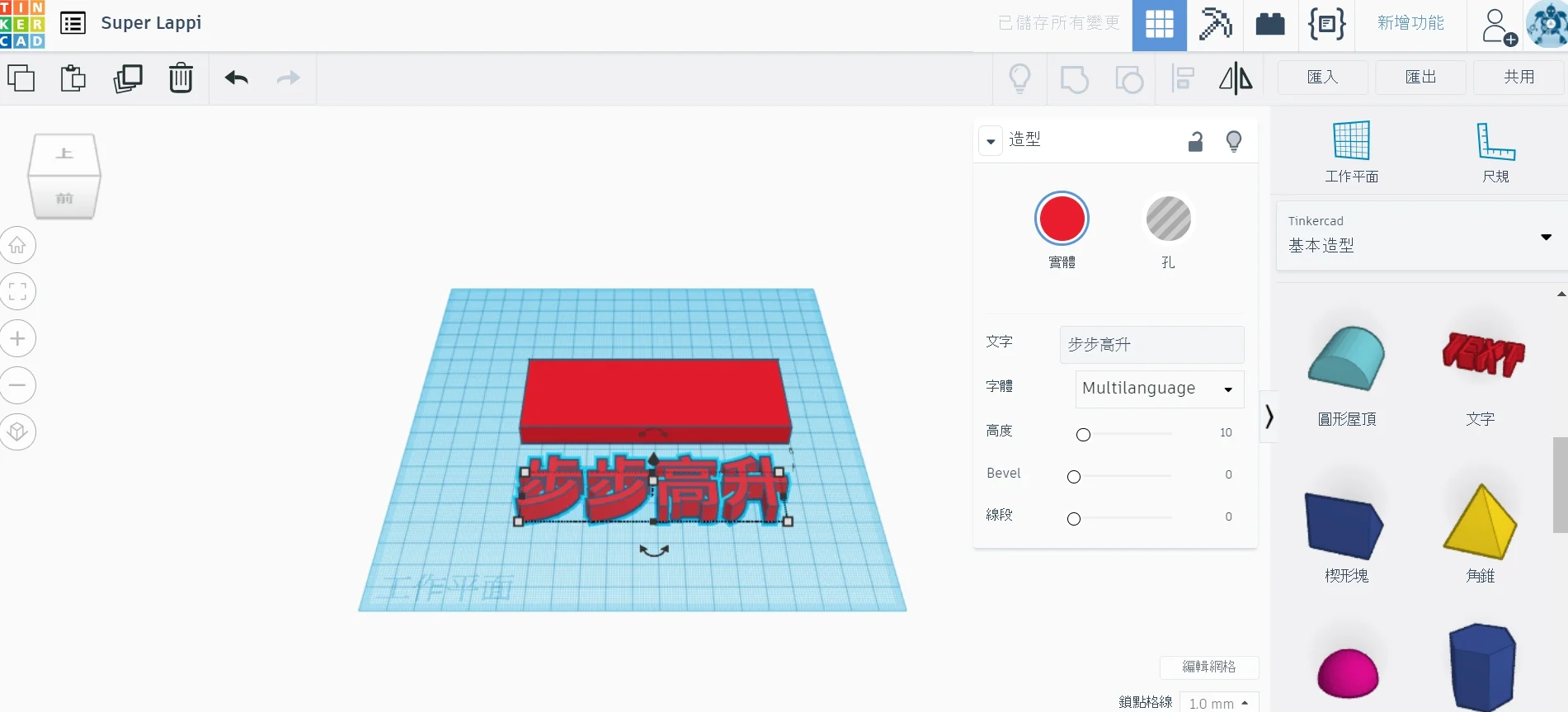Invite collaborator with add-person icon
1568x712 pixels.
(x=1498, y=26)
